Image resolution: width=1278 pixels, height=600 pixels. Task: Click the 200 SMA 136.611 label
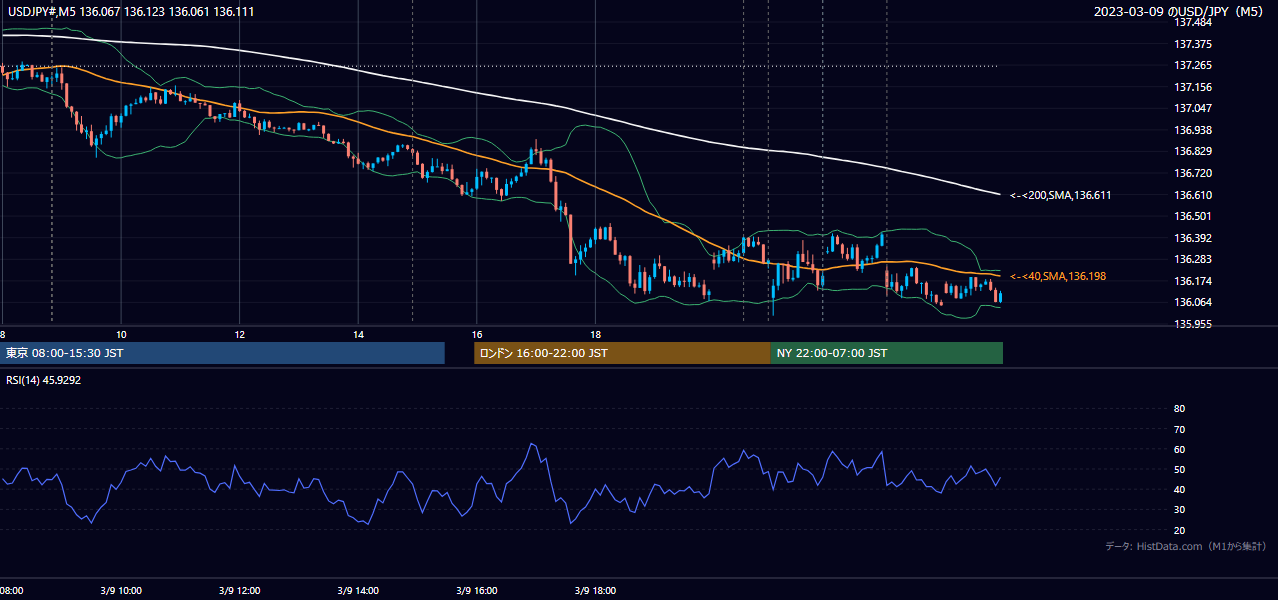[1060, 196]
